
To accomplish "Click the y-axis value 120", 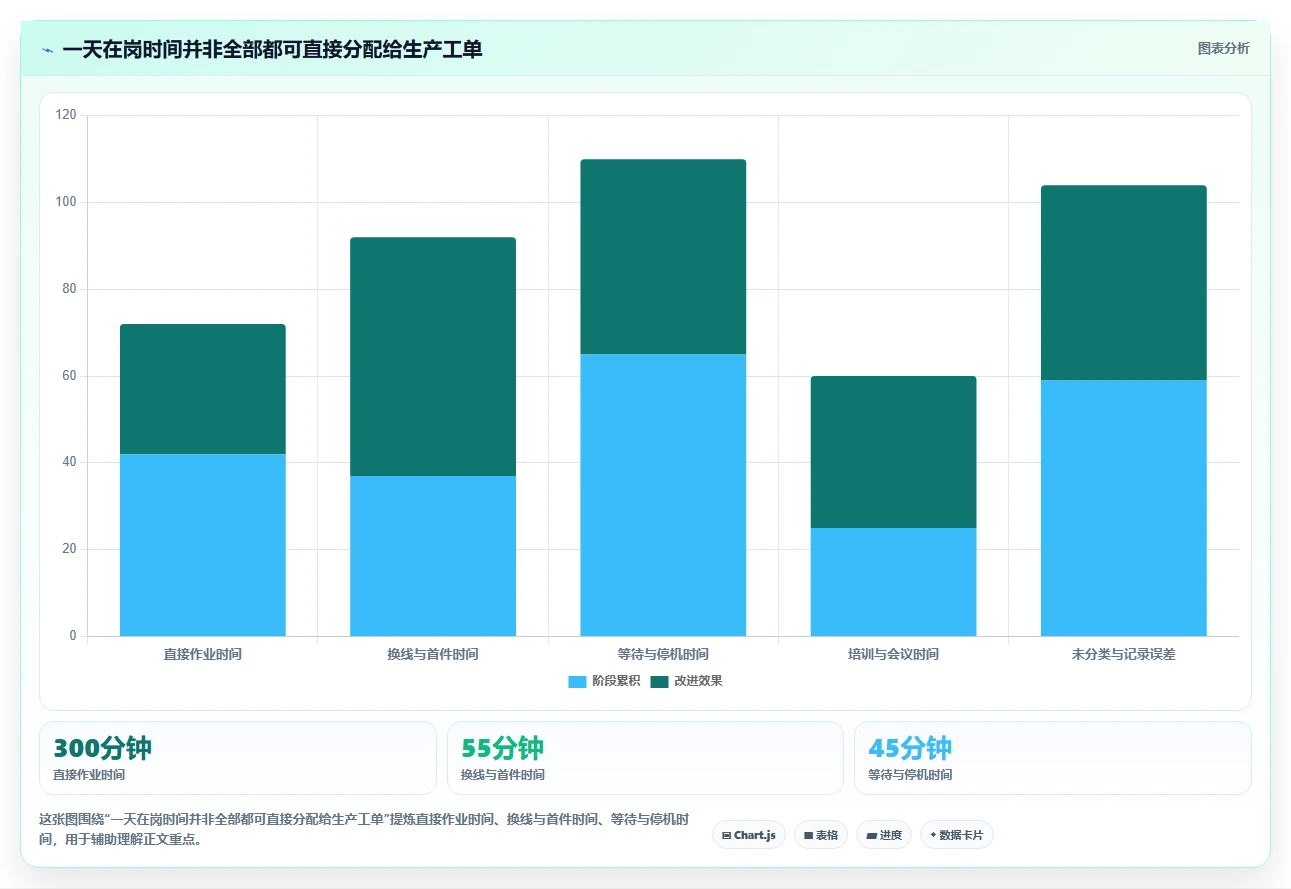I will click(66, 115).
